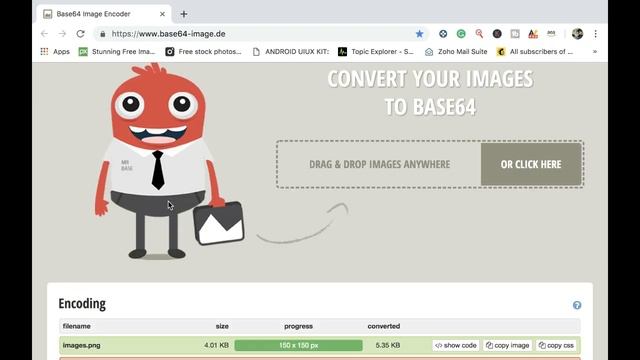Viewport: 640px width, 360px height.
Task: Close the Base64 Image Encoder tab
Action: tap(162, 14)
